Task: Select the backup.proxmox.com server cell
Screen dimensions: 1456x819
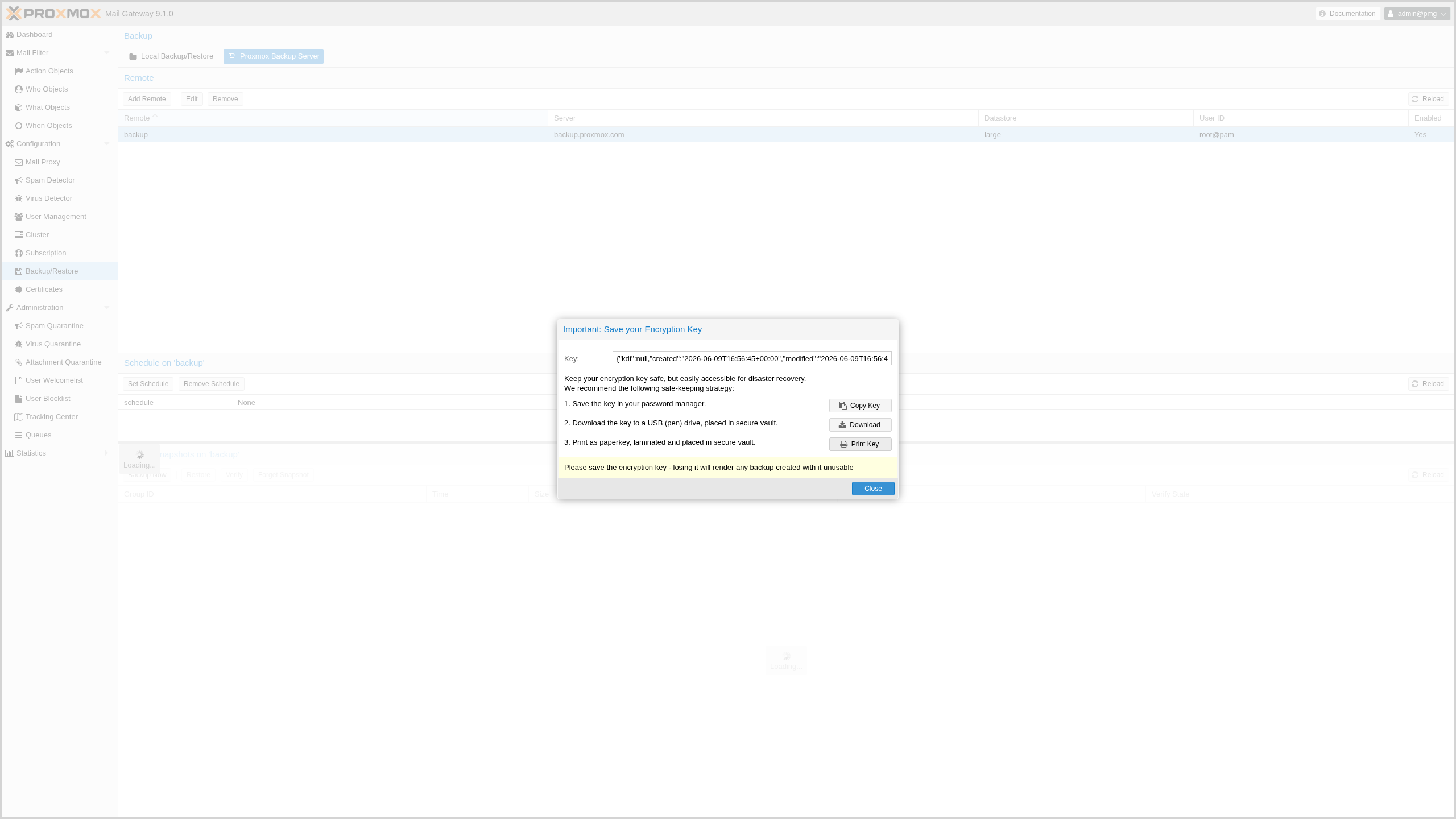Action: coord(763,135)
